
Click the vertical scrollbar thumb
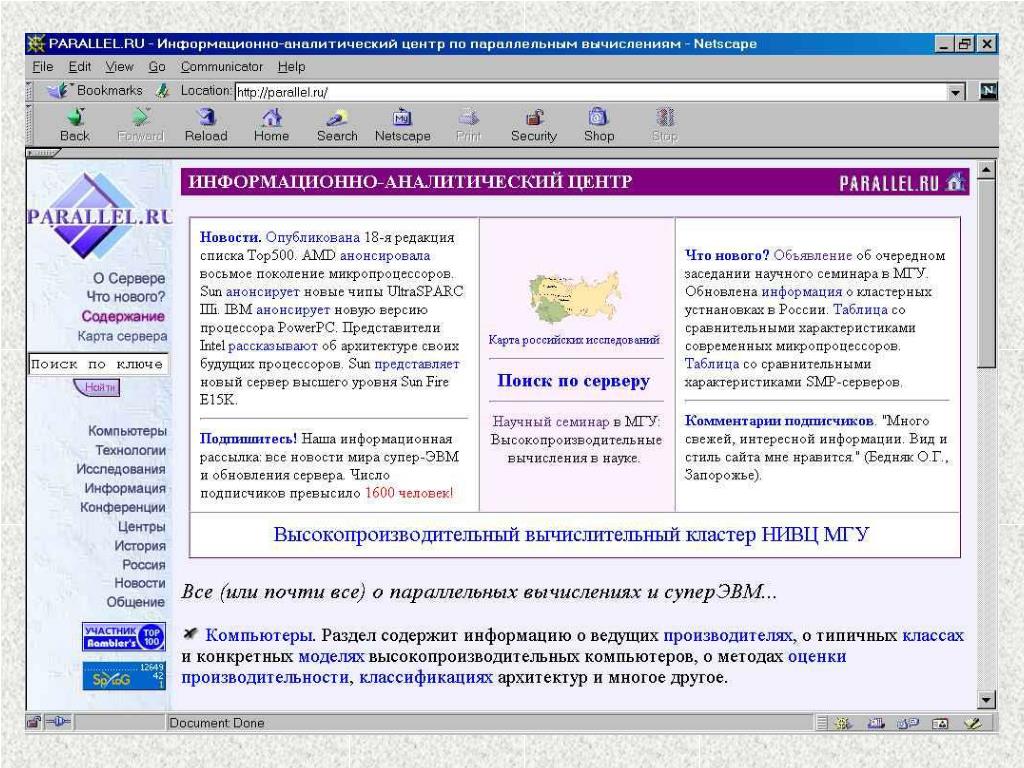986,274
